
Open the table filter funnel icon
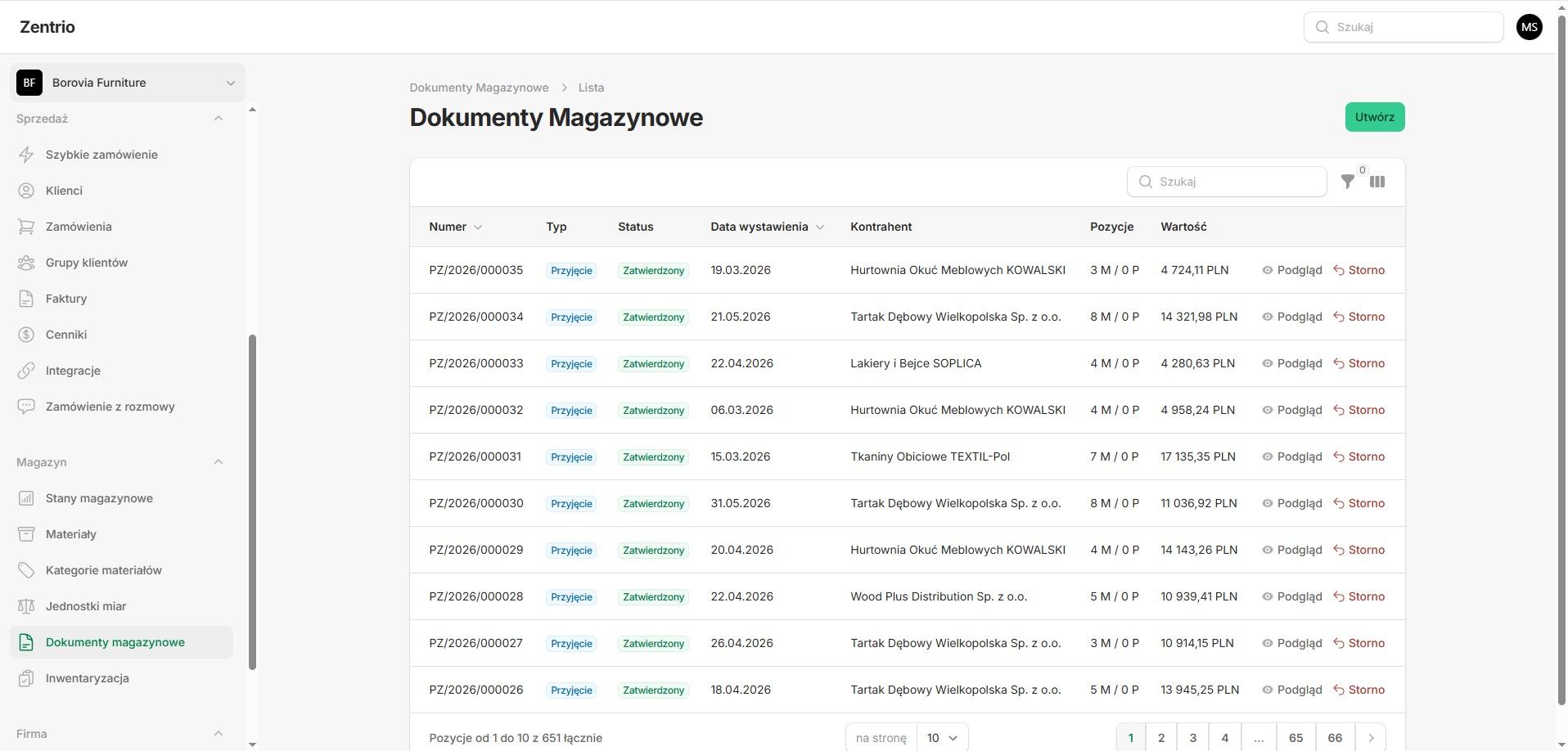coord(1347,182)
